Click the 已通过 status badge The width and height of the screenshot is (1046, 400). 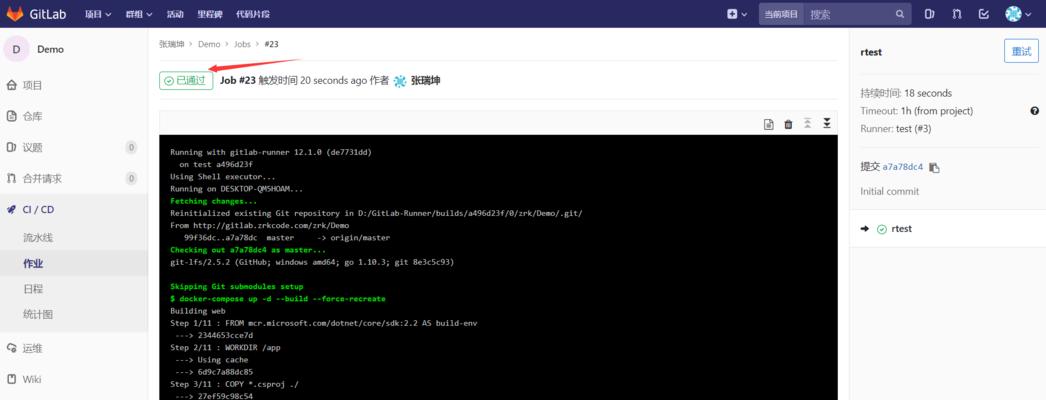(186, 80)
